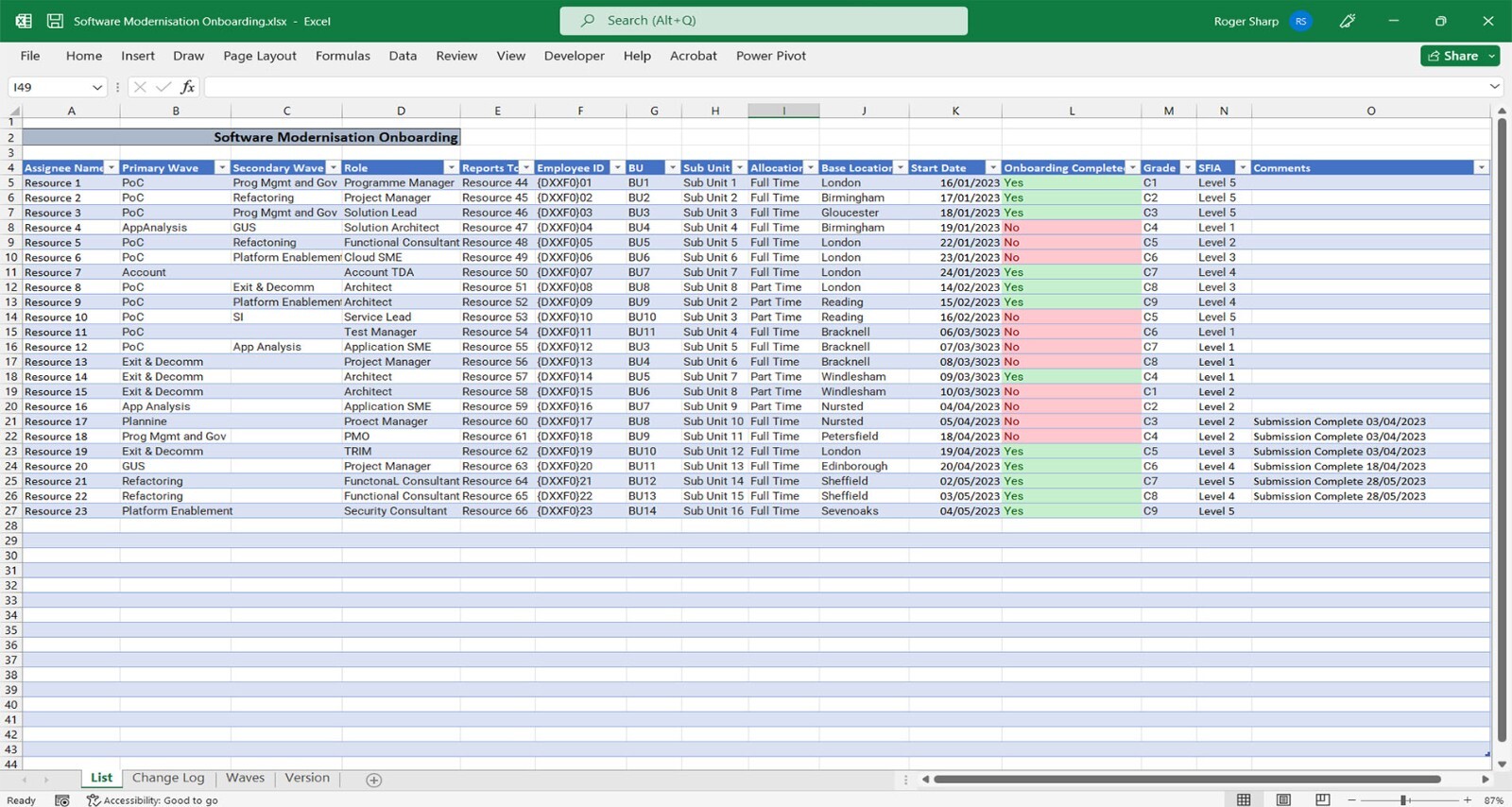Click the Roger Sharp account avatar
This screenshot has width=1512, height=807.
click(x=1301, y=21)
